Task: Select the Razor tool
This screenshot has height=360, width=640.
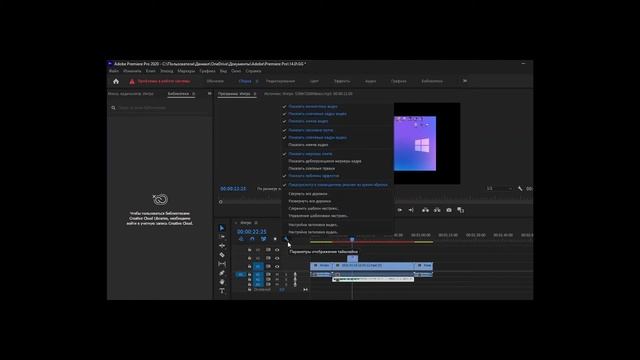Action: pos(222,255)
